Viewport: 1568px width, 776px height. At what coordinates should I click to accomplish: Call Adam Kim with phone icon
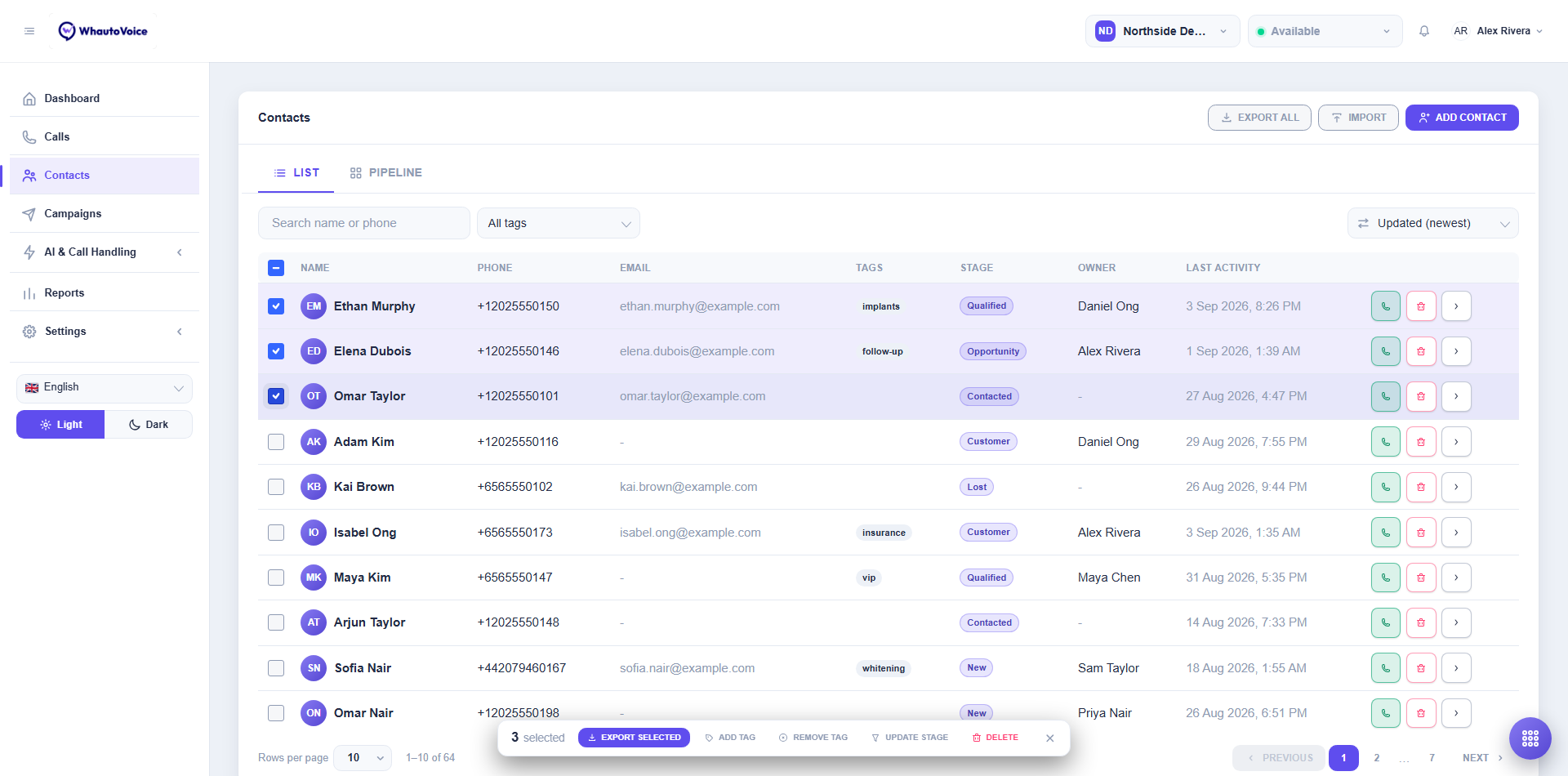point(1386,442)
